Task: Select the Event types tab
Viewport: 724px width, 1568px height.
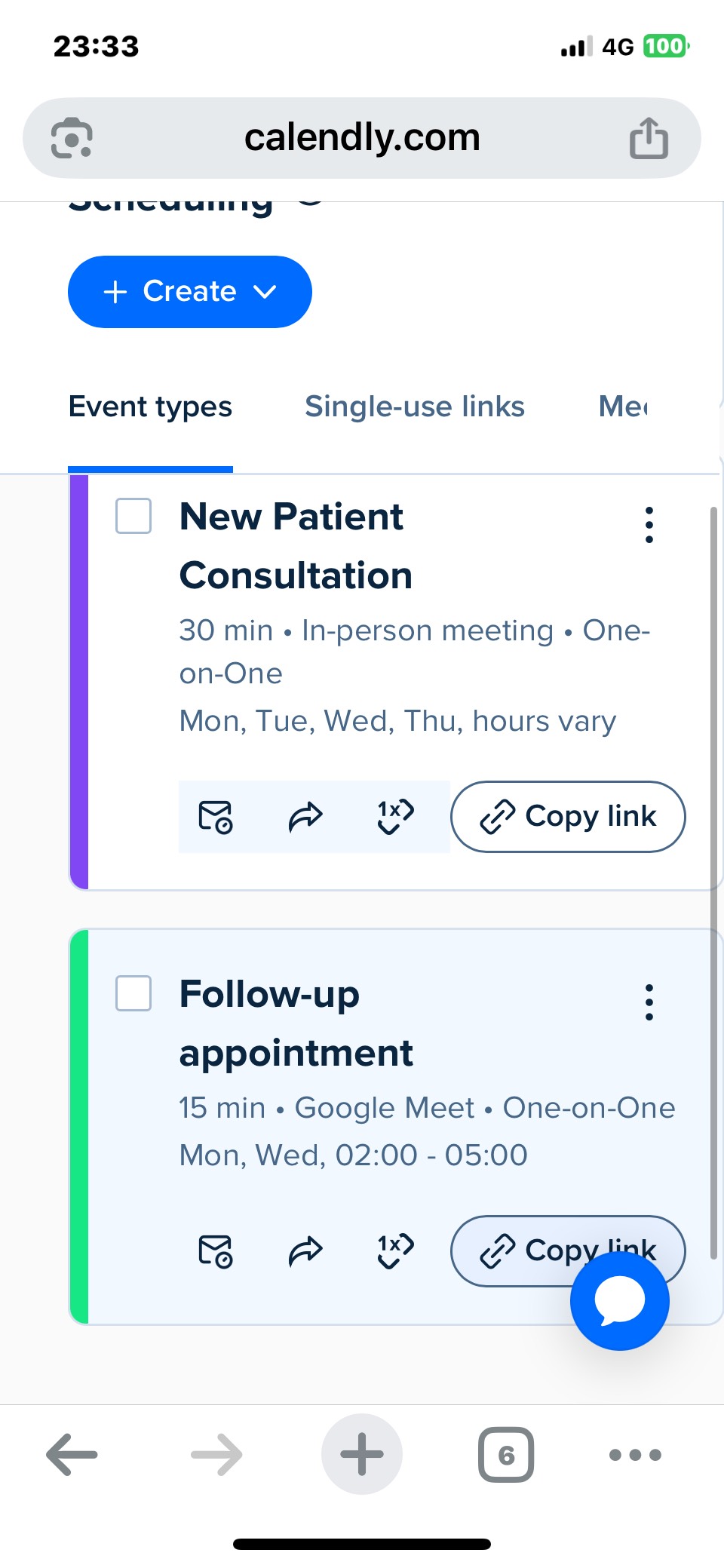Action: [x=150, y=407]
